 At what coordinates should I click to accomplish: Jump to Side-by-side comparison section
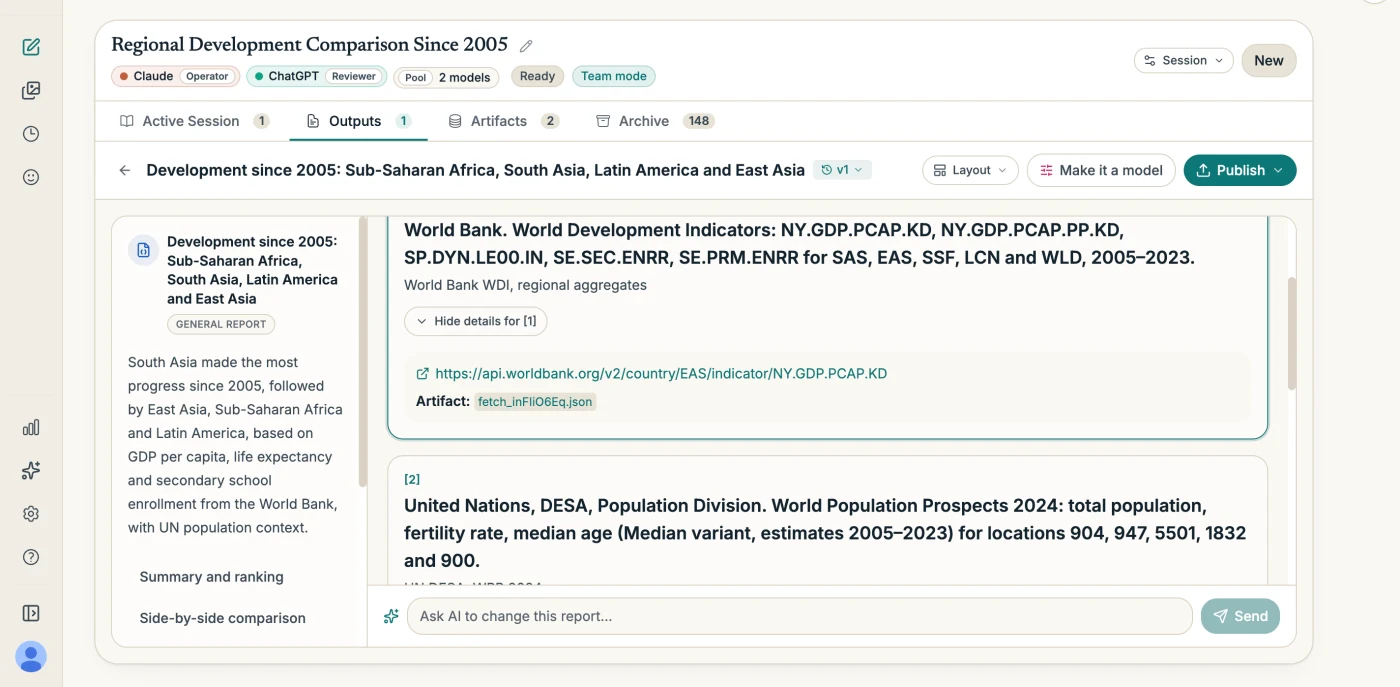pyautogui.click(x=222, y=618)
